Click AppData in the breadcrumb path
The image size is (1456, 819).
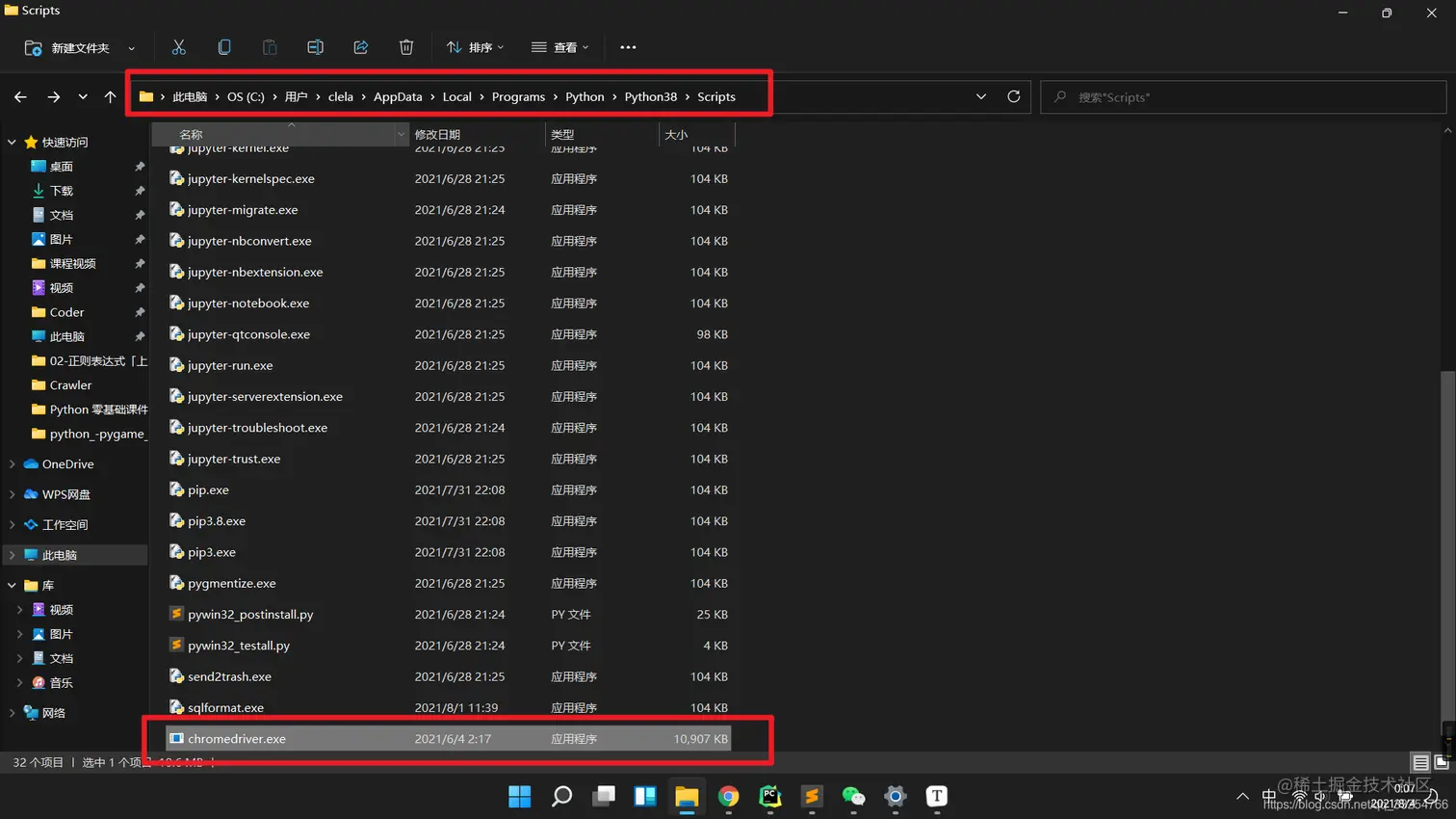(x=398, y=97)
